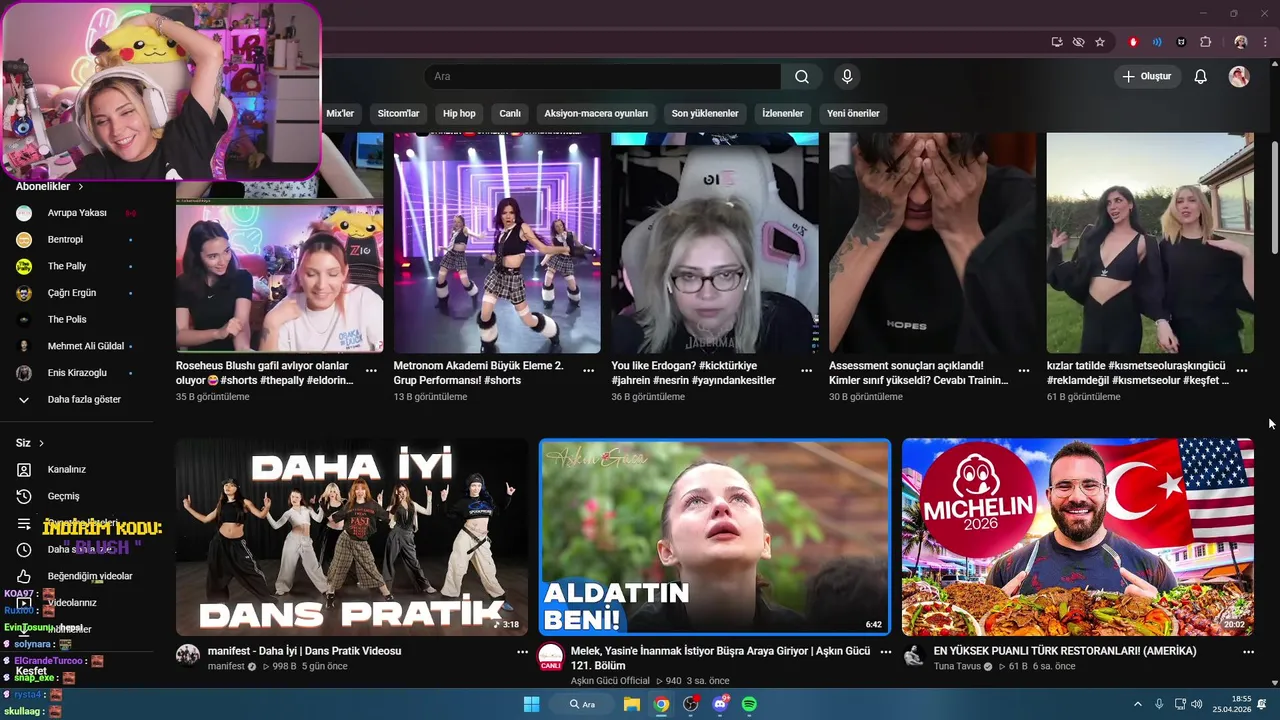Open OBS Studio from taskbar
Image resolution: width=1280 pixels, height=720 pixels.
(690, 704)
